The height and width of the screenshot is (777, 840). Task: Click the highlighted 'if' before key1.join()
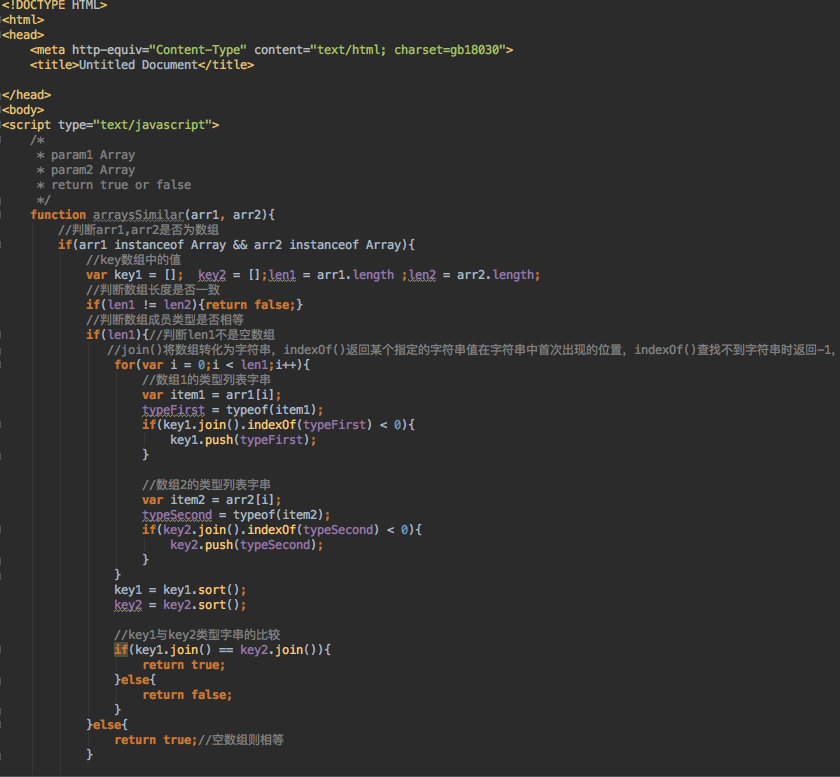121,650
